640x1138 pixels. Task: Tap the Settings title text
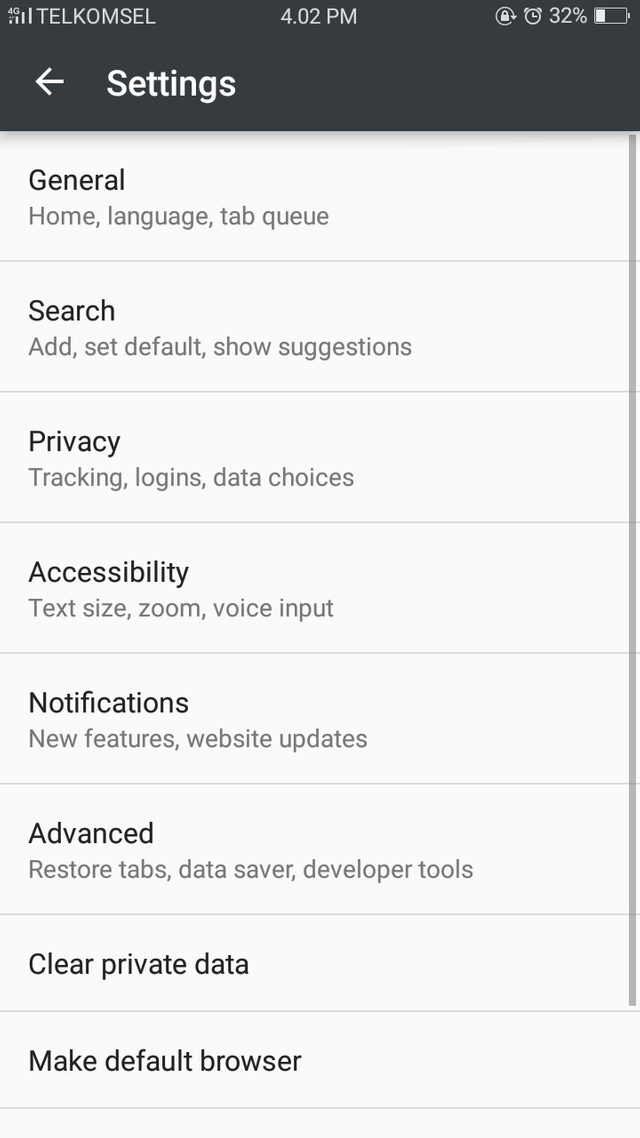pyautogui.click(x=170, y=84)
